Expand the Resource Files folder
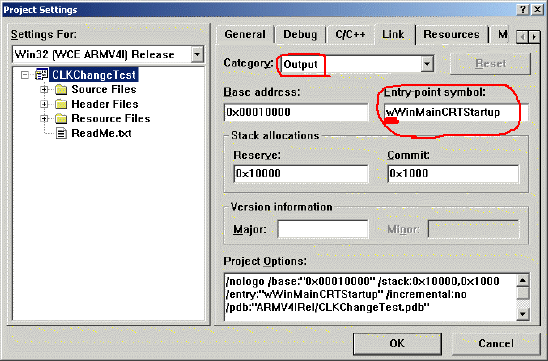Viewport: 548px width, 361px height. (44, 119)
